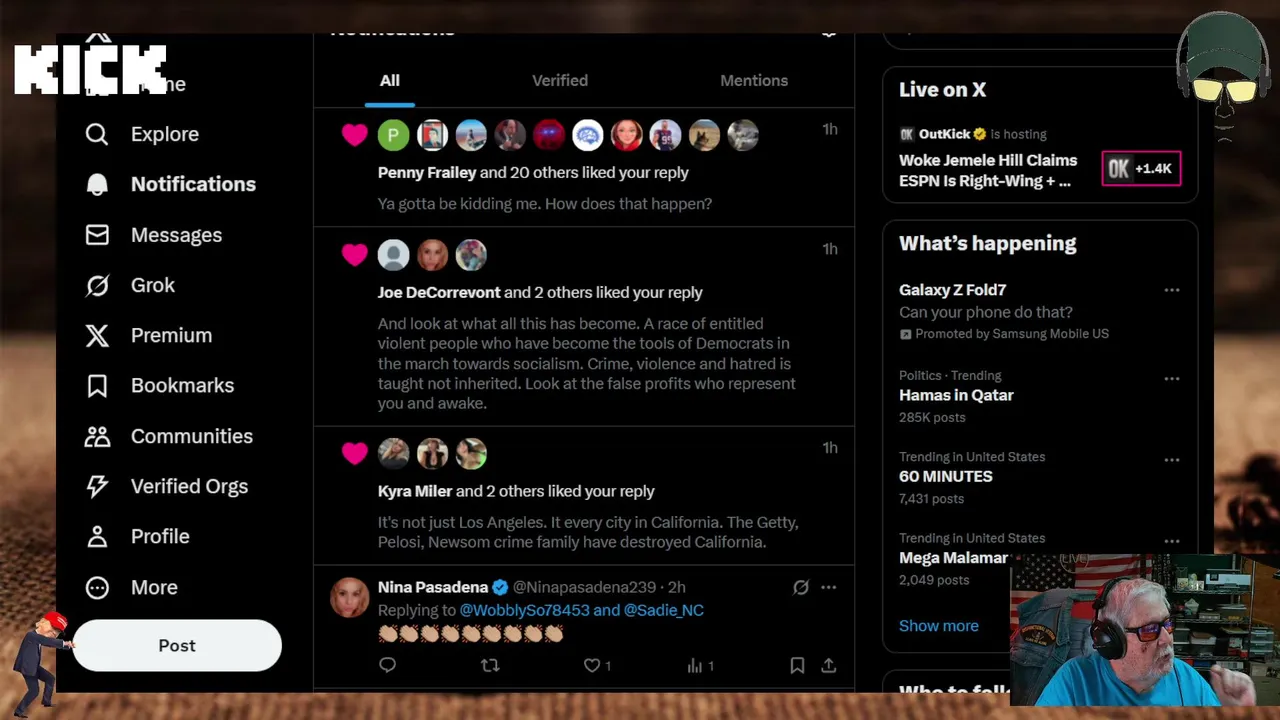Switch to the All notifications tab
Image resolution: width=1280 pixels, height=720 pixels.
389,80
